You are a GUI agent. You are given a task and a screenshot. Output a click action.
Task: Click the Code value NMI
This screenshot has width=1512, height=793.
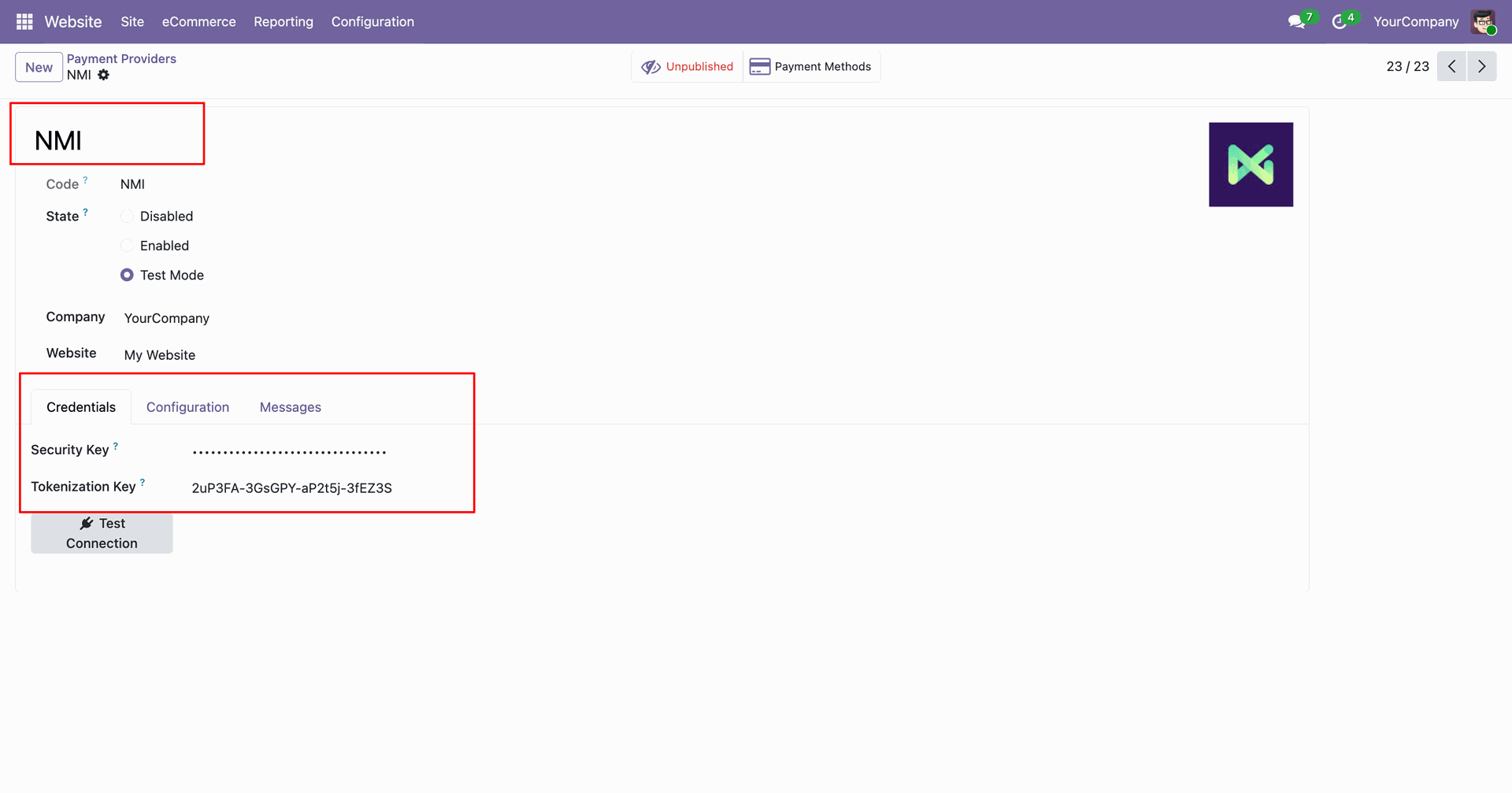click(132, 184)
